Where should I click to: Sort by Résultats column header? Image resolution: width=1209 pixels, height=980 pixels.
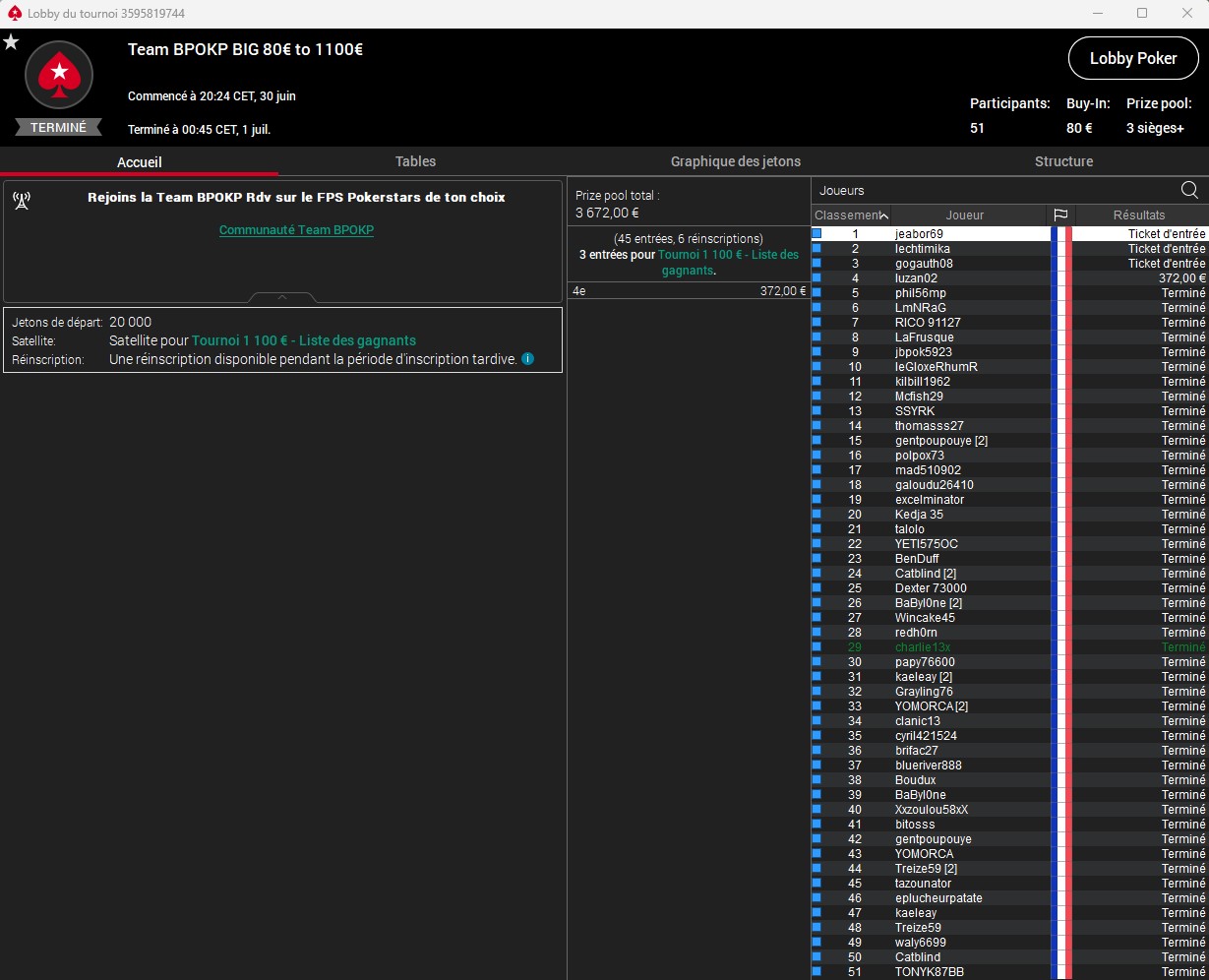point(1141,215)
